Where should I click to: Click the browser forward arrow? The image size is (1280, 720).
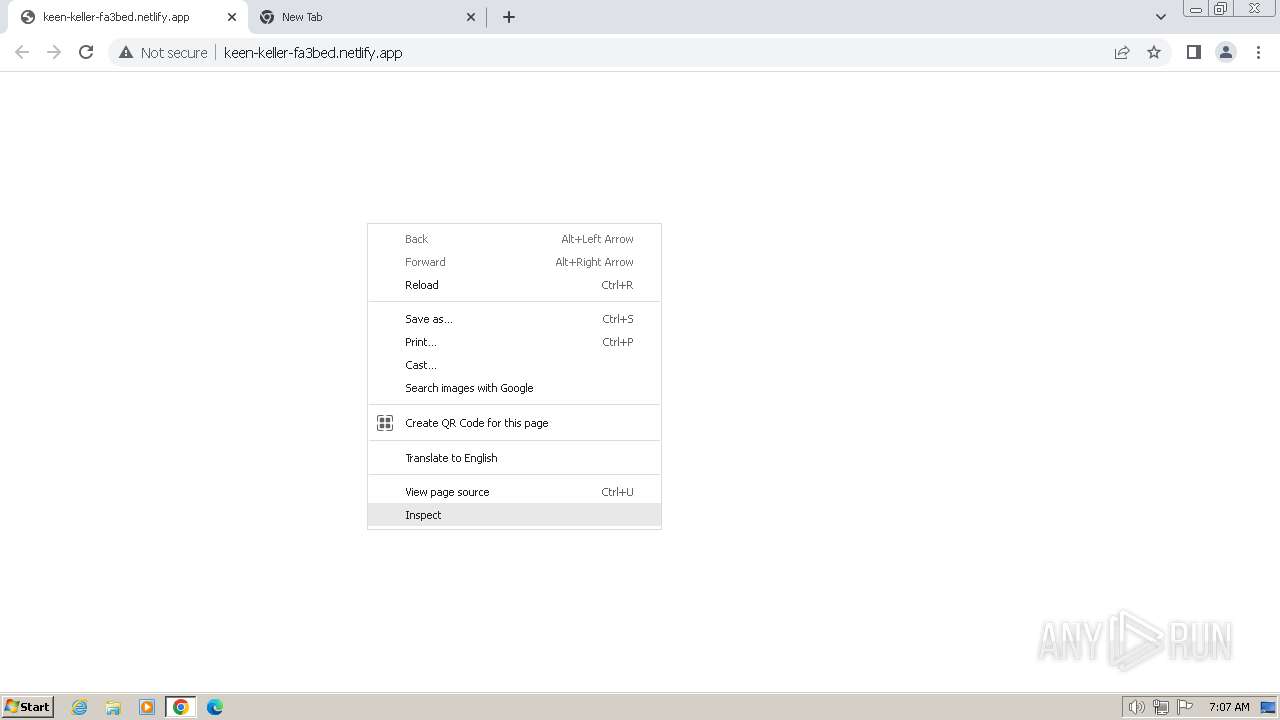pos(54,52)
